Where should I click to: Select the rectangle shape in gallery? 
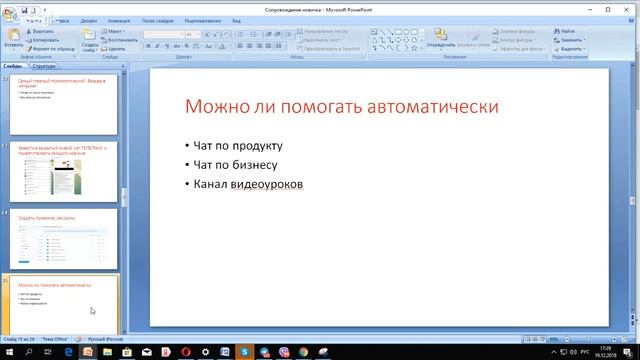[x=398, y=32]
